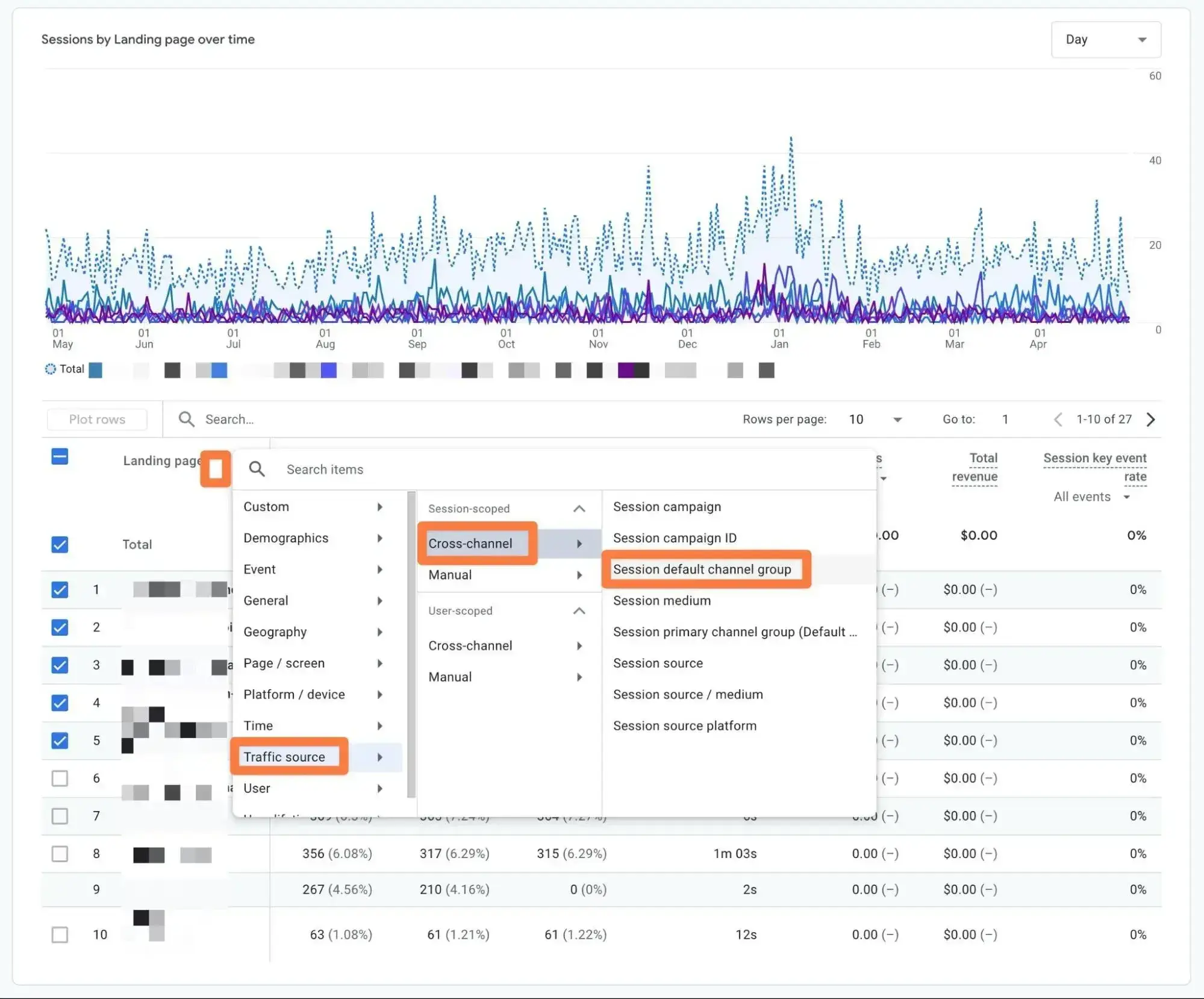Select Session campaign ID
The width and height of the screenshot is (1204, 999).
click(x=675, y=537)
